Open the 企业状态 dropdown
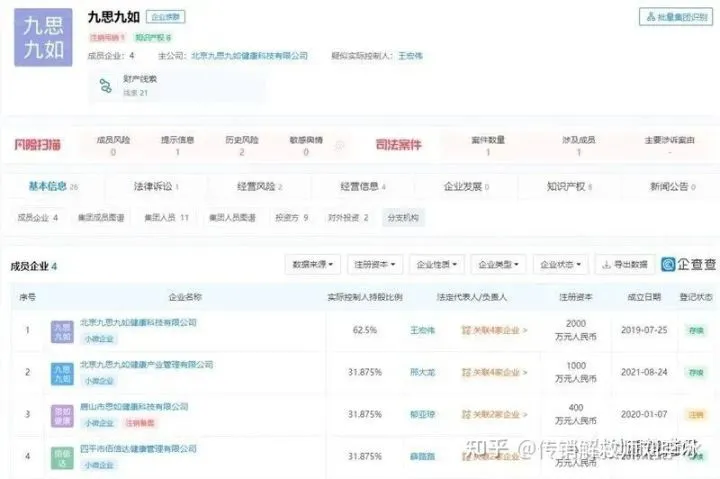Screen dimensions: 720x479 559,265
